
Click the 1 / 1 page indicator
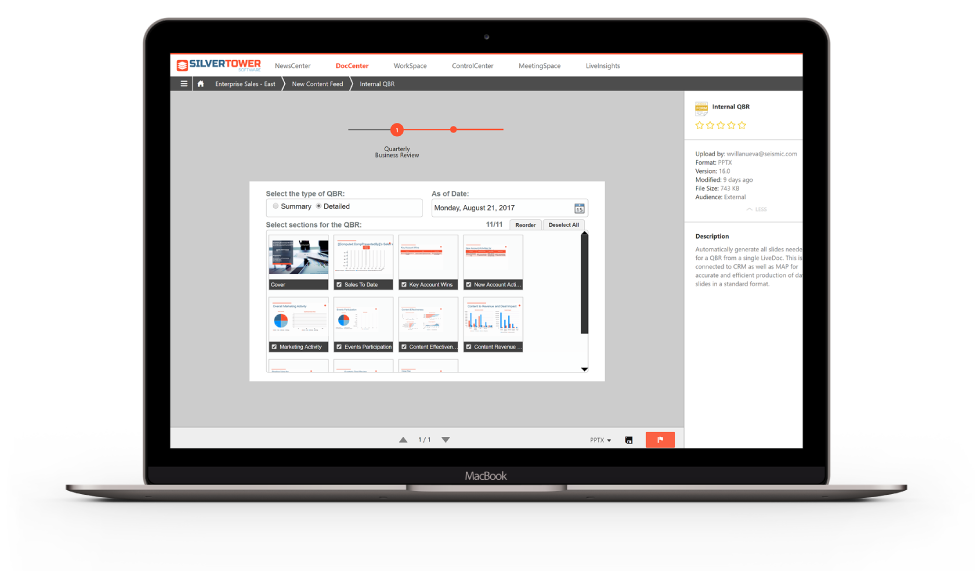pos(424,440)
